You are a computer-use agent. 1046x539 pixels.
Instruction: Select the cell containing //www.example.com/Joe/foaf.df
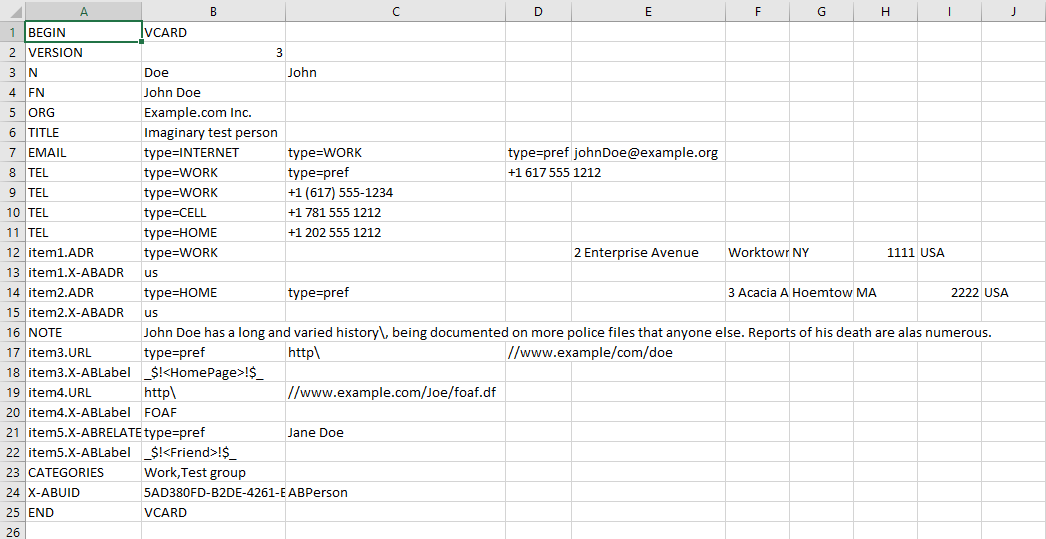coord(395,392)
